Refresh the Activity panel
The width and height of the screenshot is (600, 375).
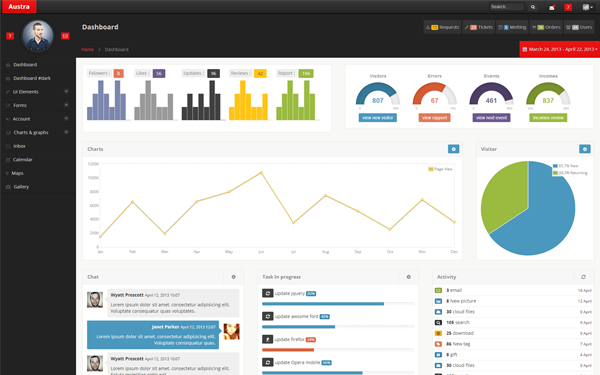pos(583,277)
